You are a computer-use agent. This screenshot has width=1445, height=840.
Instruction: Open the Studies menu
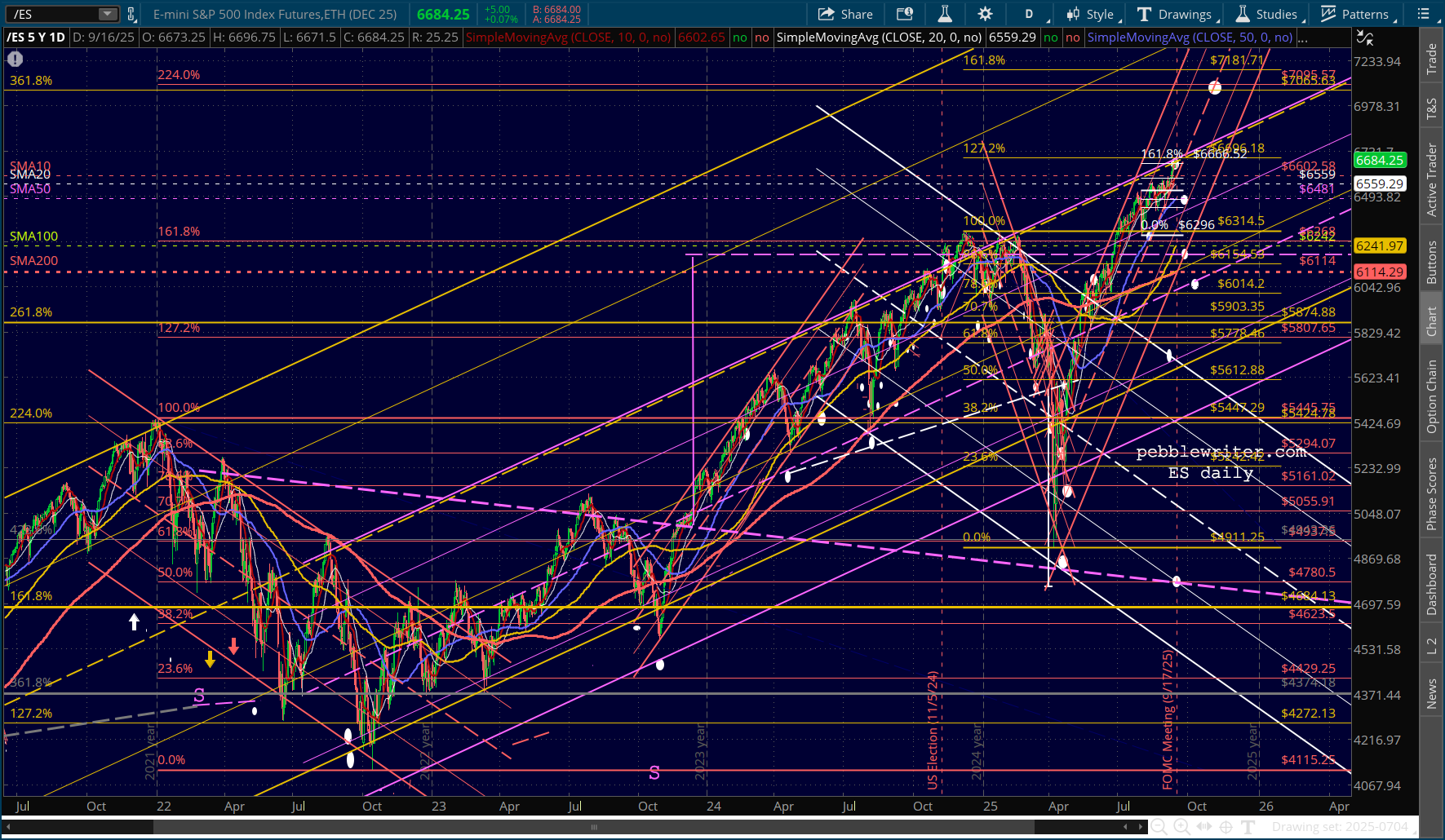point(1269,14)
